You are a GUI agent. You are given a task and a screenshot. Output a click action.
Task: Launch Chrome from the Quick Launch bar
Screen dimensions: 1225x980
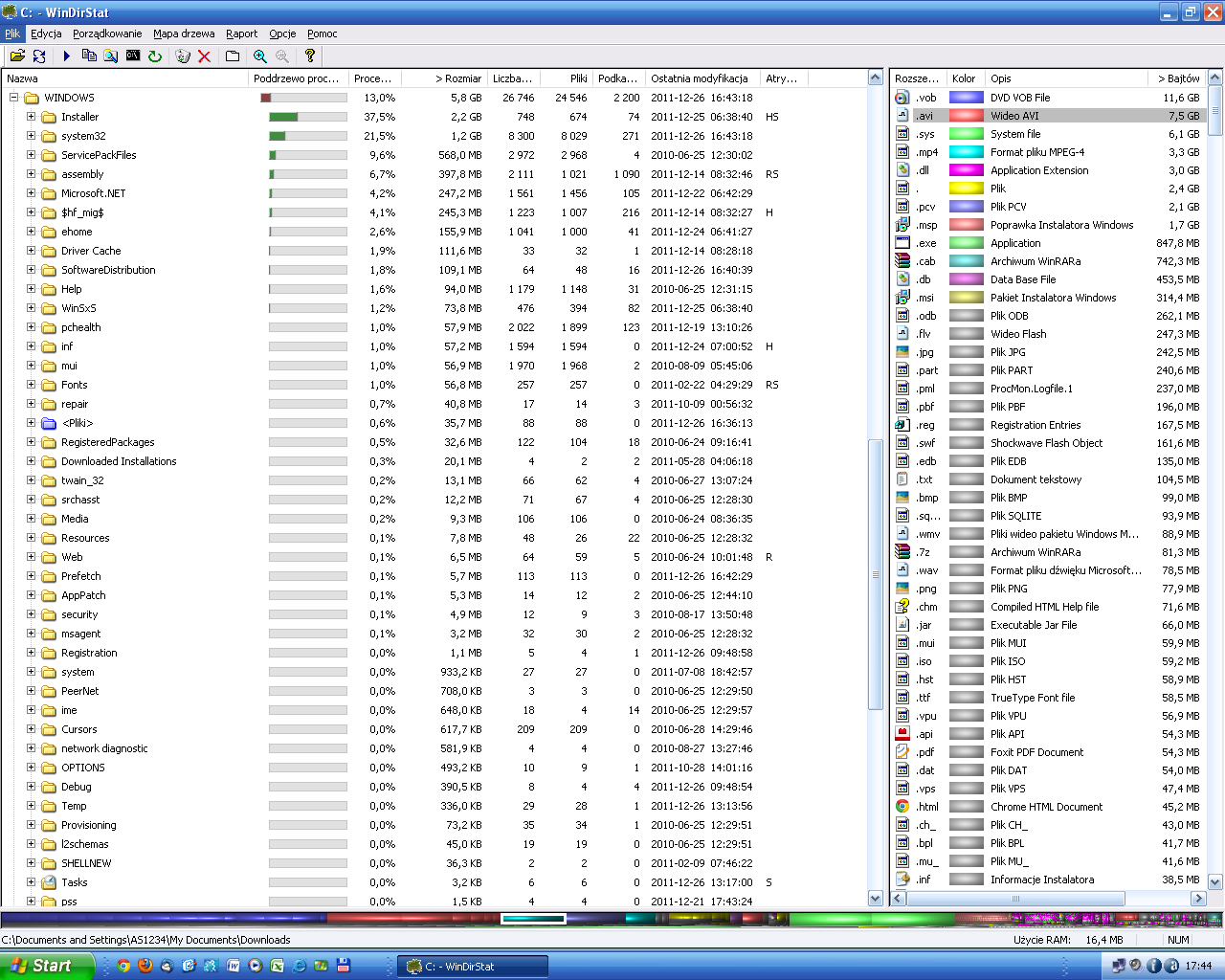pos(123,967)
